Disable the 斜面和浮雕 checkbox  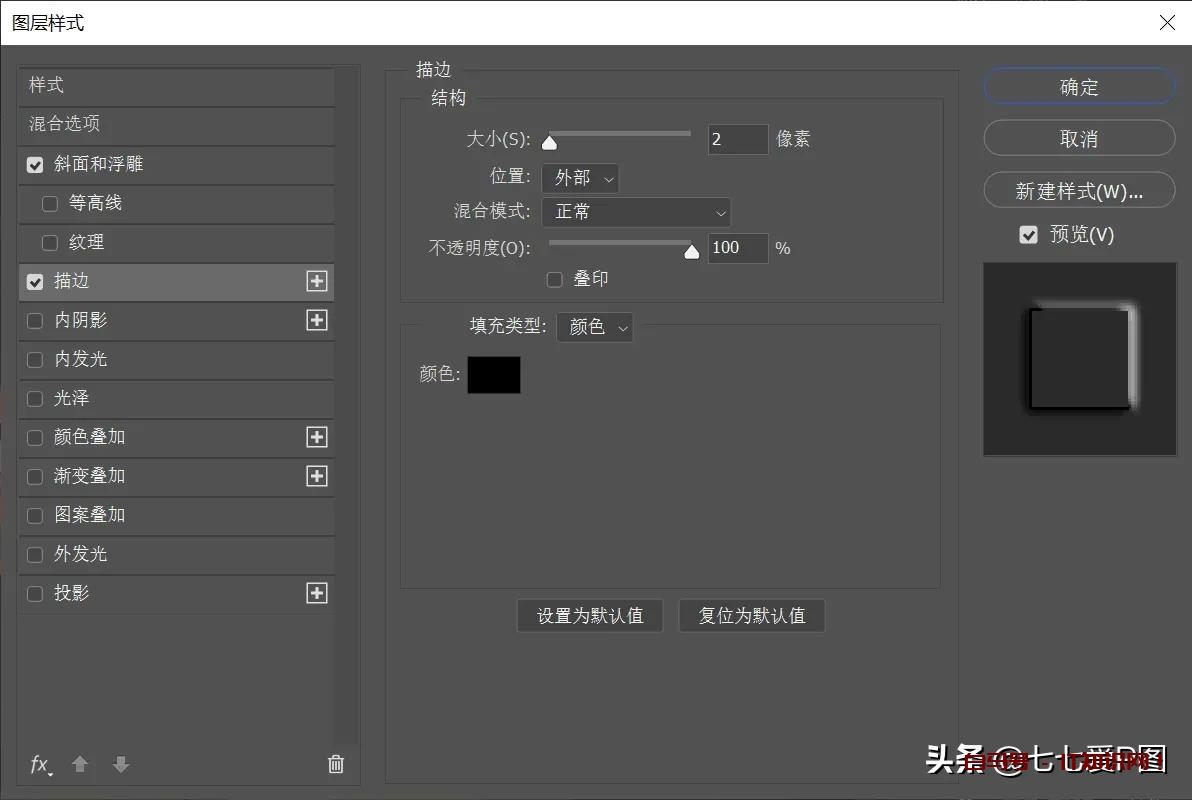pyautogui.click(x=35, y=165)
